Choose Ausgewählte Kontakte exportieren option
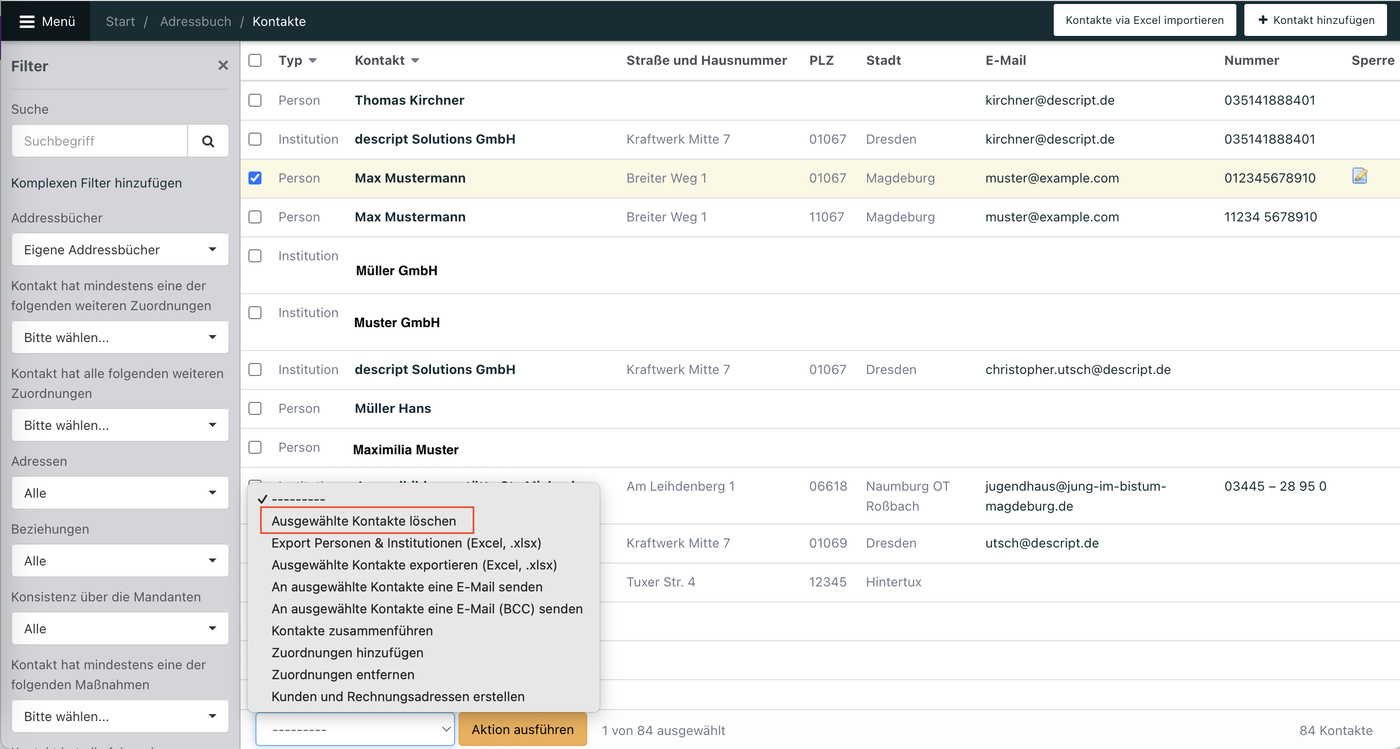Image resolution: width=1400 pixels, height=749 pixels. 414,565
